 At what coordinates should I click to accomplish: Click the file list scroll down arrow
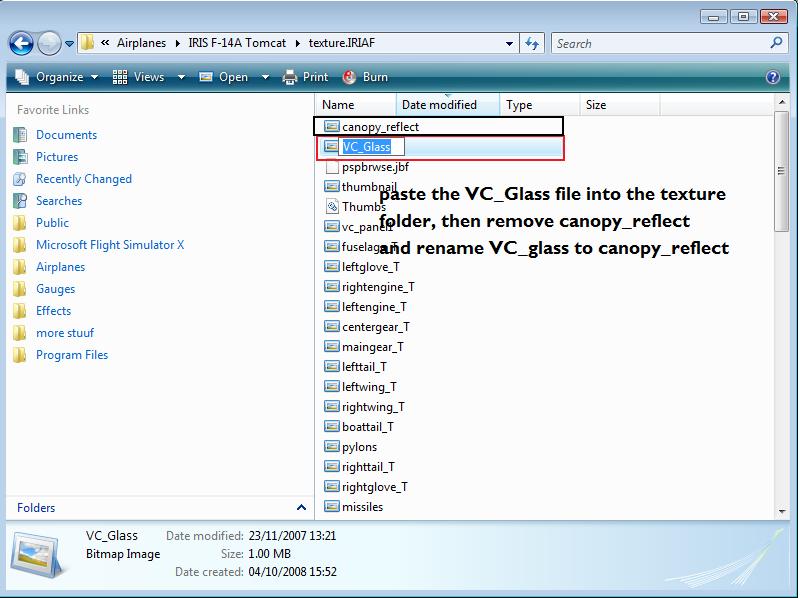click(x=782, y=511)
